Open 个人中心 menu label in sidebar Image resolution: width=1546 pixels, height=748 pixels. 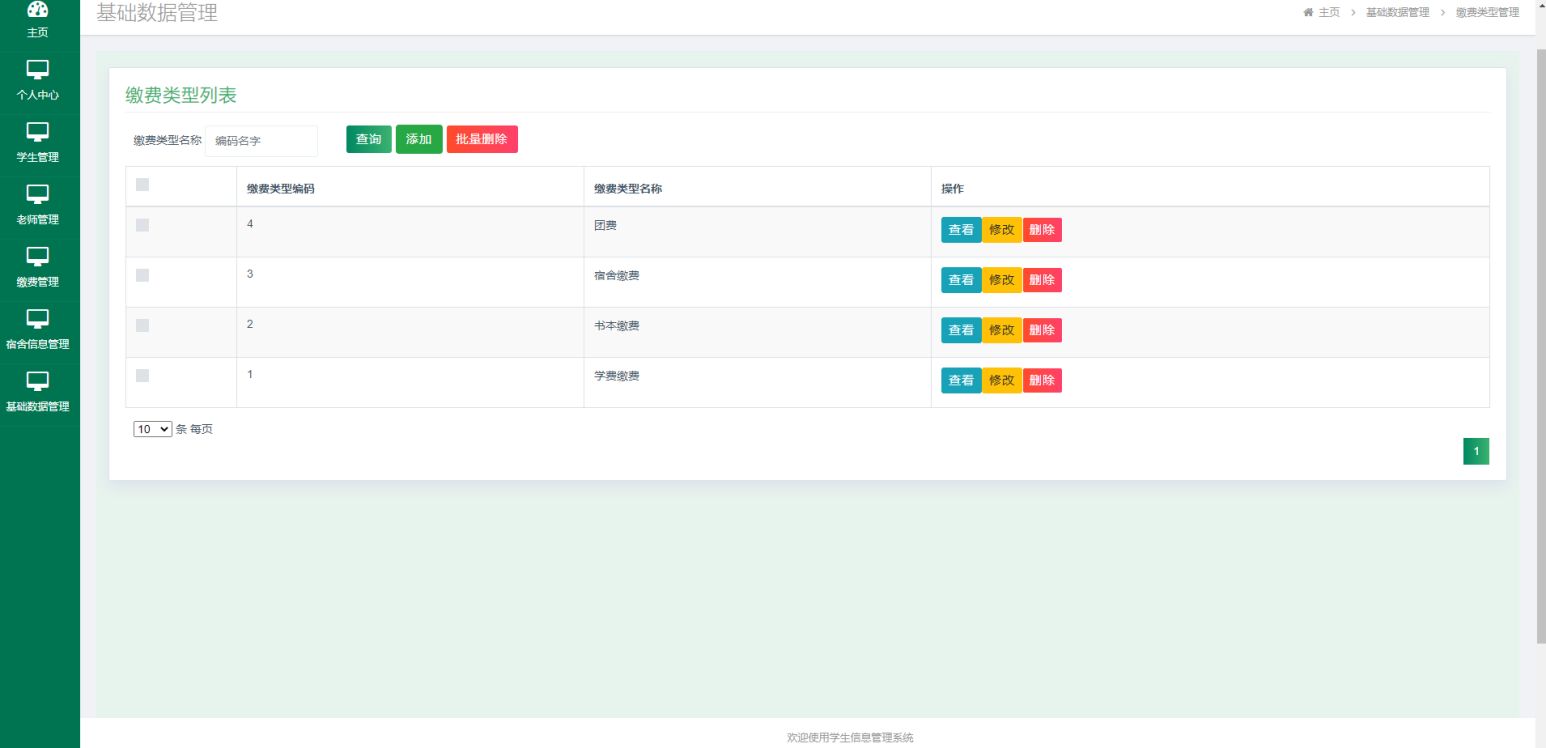[x=38, y=95]
